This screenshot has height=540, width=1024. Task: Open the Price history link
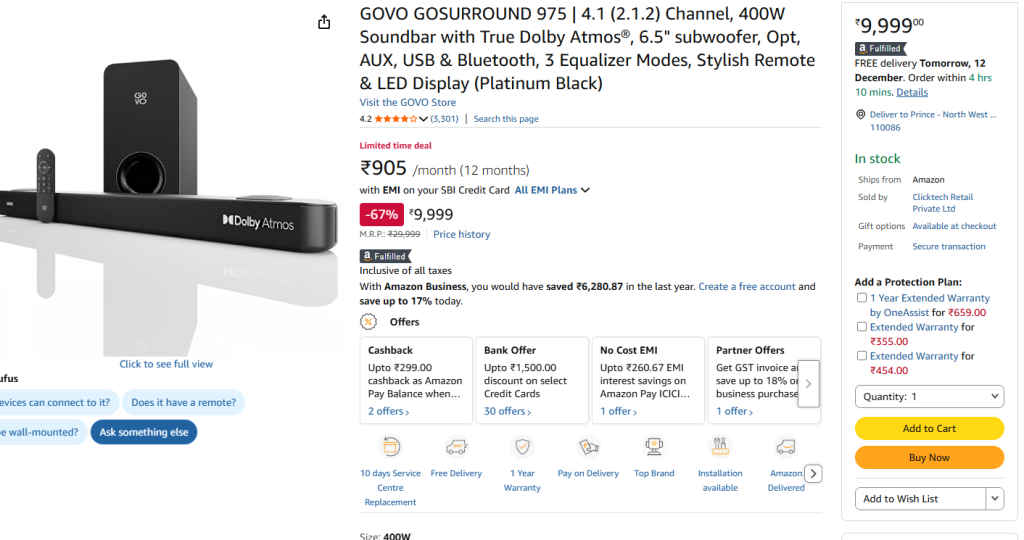(x=461, y=234)
